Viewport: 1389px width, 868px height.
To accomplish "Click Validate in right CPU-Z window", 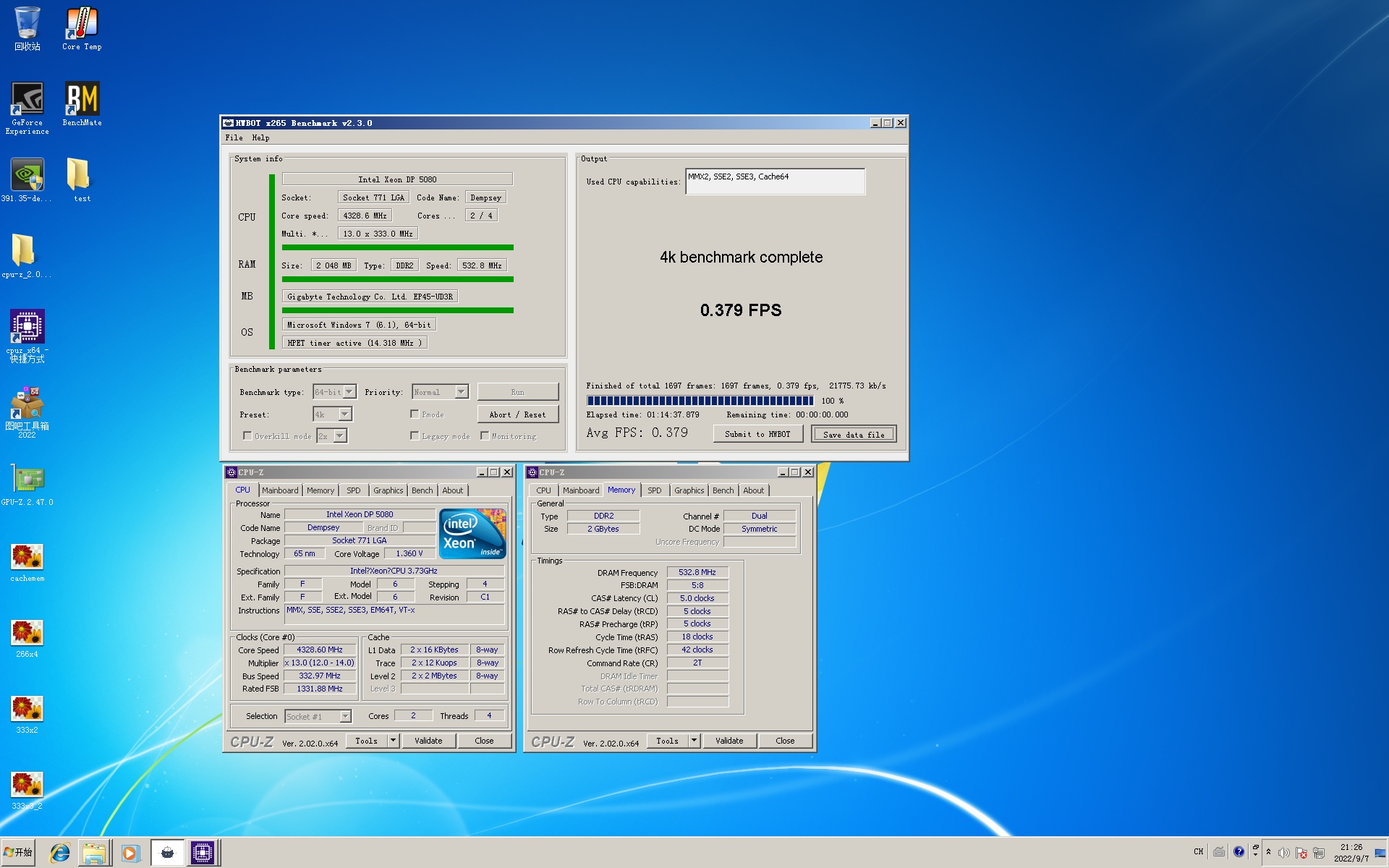I will click(729, 740).
